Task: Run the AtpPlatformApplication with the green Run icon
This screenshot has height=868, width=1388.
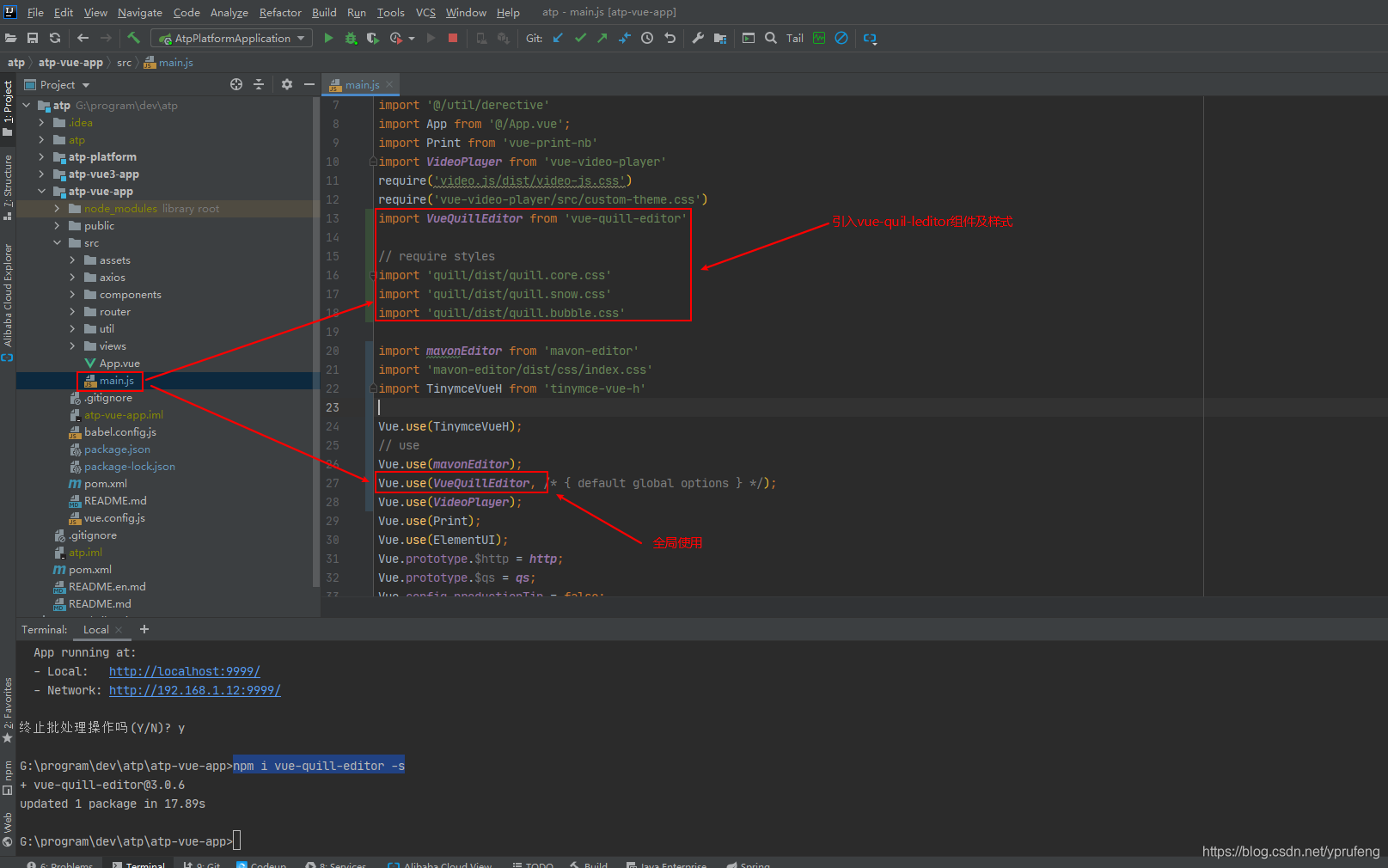Action: (x=328, y=38)
